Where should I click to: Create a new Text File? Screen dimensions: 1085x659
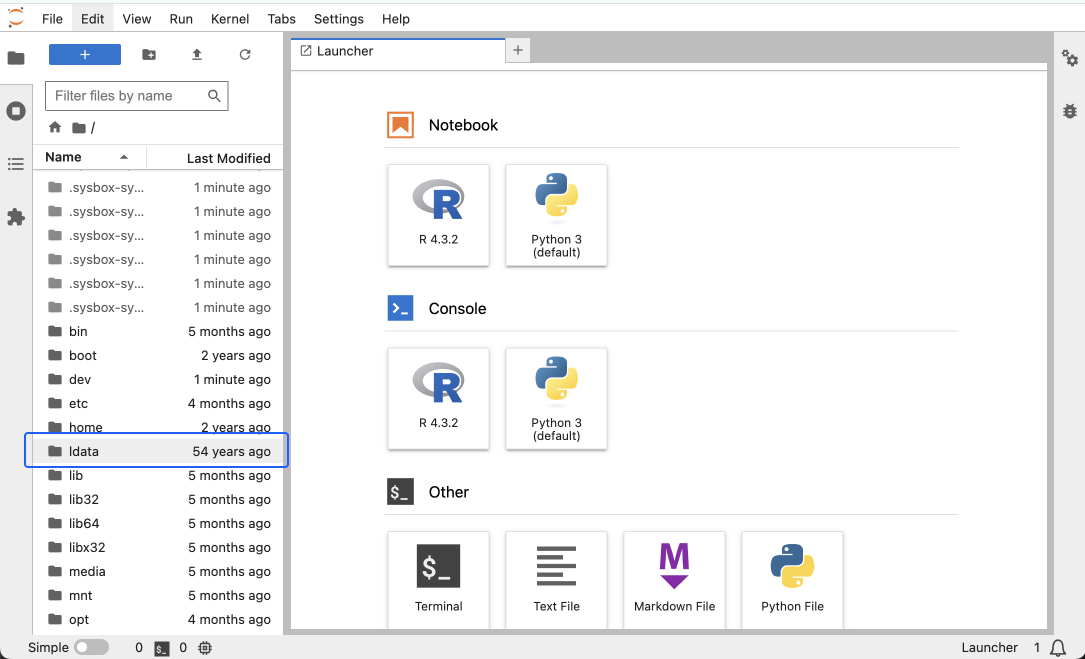(556, 580)
